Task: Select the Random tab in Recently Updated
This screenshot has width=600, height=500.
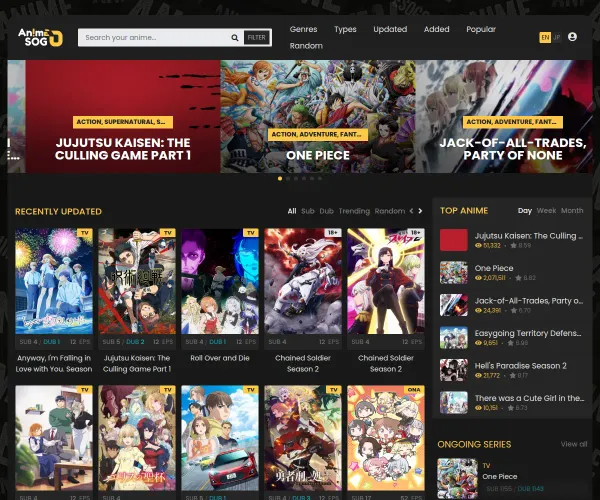Action: click(390, 211)
